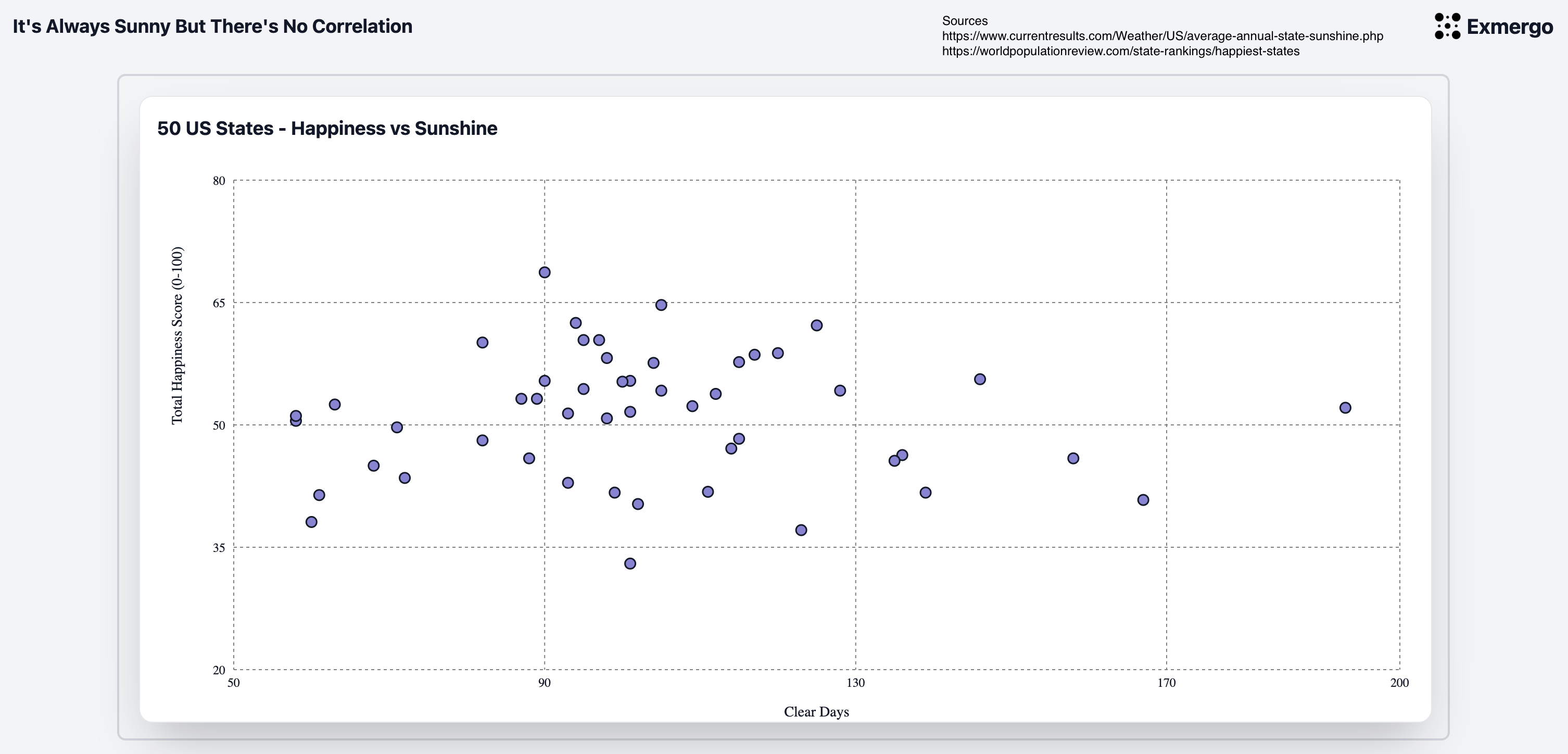Click the Clear Days x-axis label

[x=816, y=711]
